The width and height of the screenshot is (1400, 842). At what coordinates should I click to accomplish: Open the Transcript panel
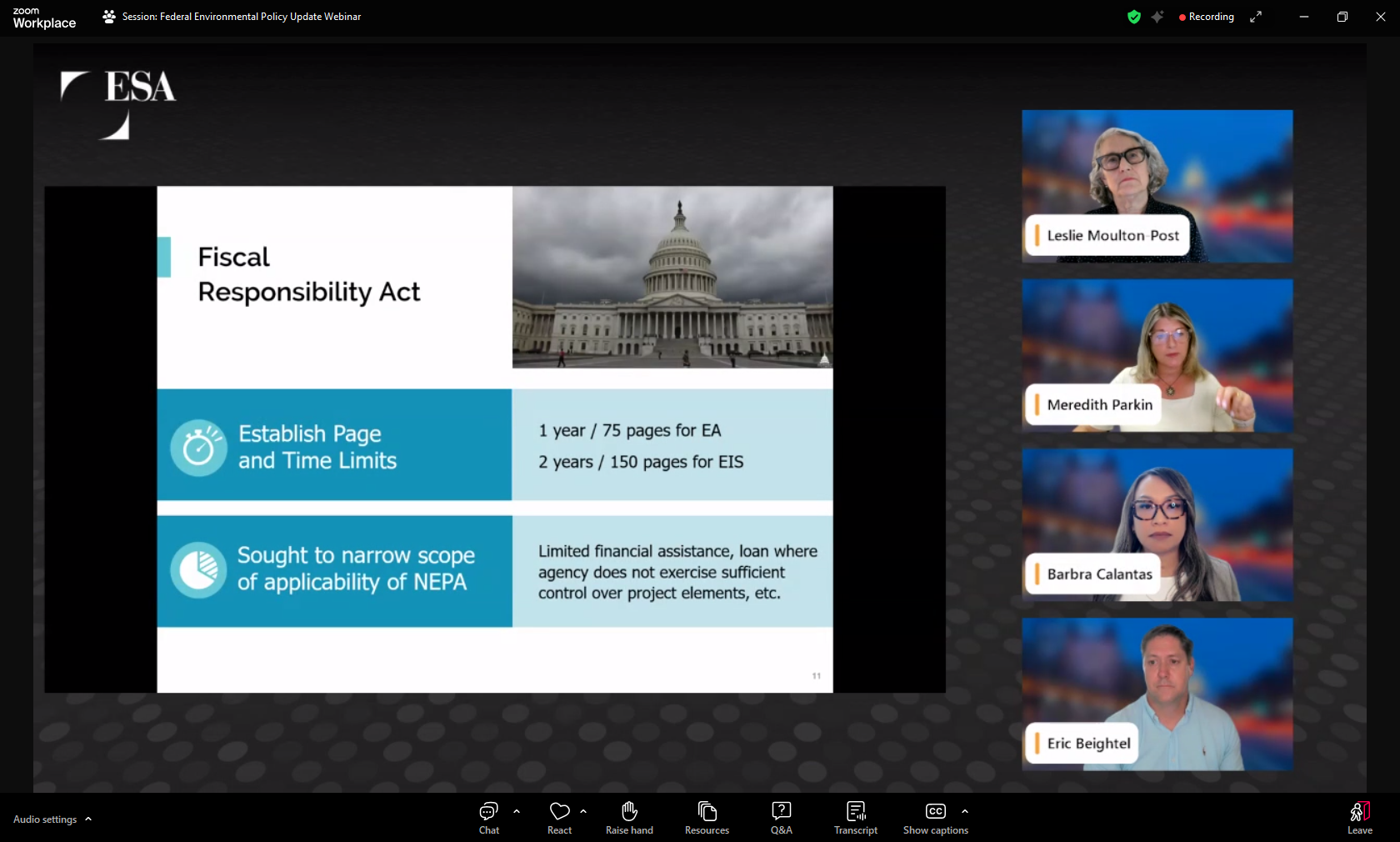pyautogui.click(x=856, y=817)
